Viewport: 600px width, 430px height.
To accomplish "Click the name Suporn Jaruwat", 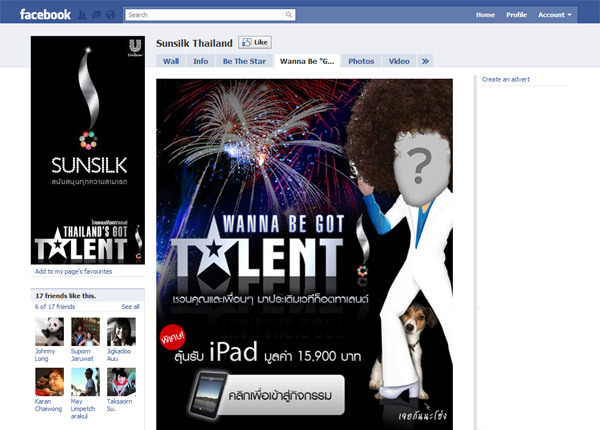I will [82, 355].
